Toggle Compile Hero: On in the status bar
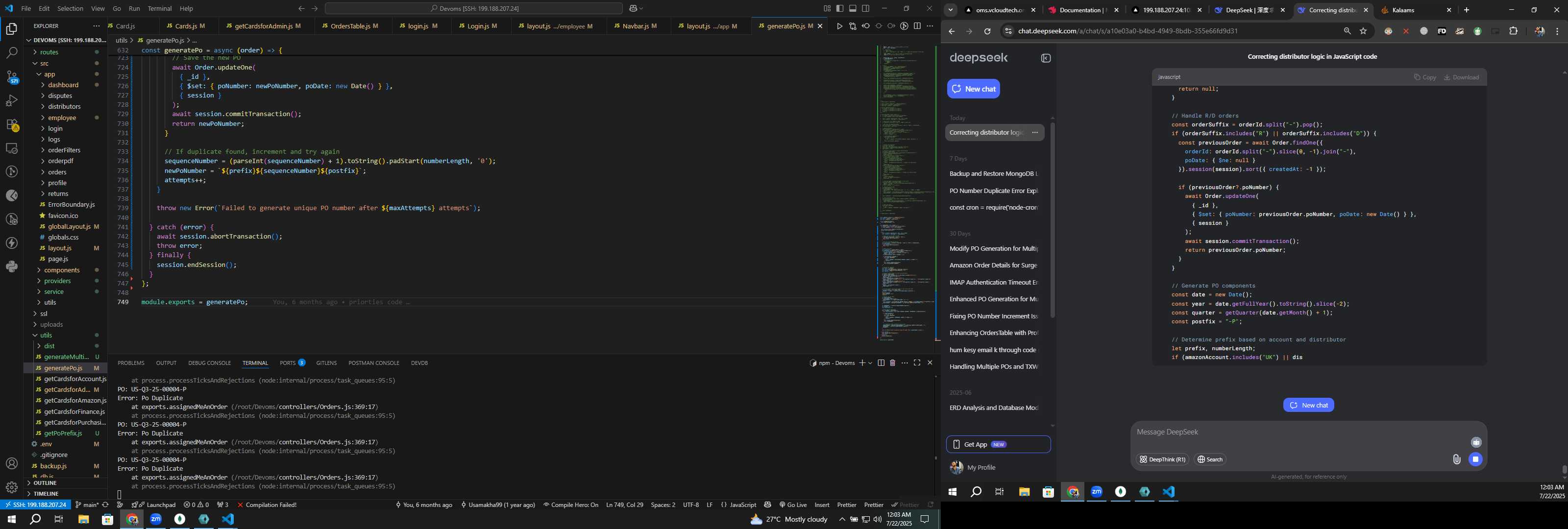The height and width of the screenshot is (529, 1568). [571, 505]
